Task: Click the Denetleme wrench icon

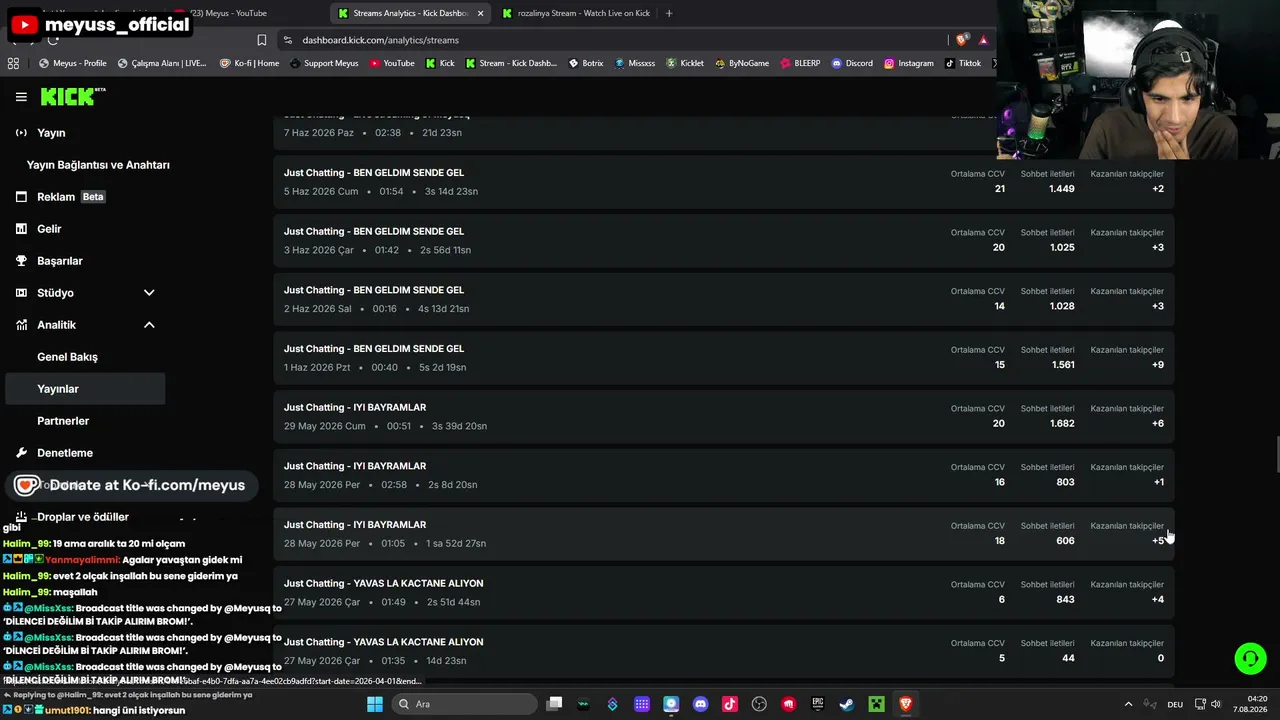Action: coord(21,453)
